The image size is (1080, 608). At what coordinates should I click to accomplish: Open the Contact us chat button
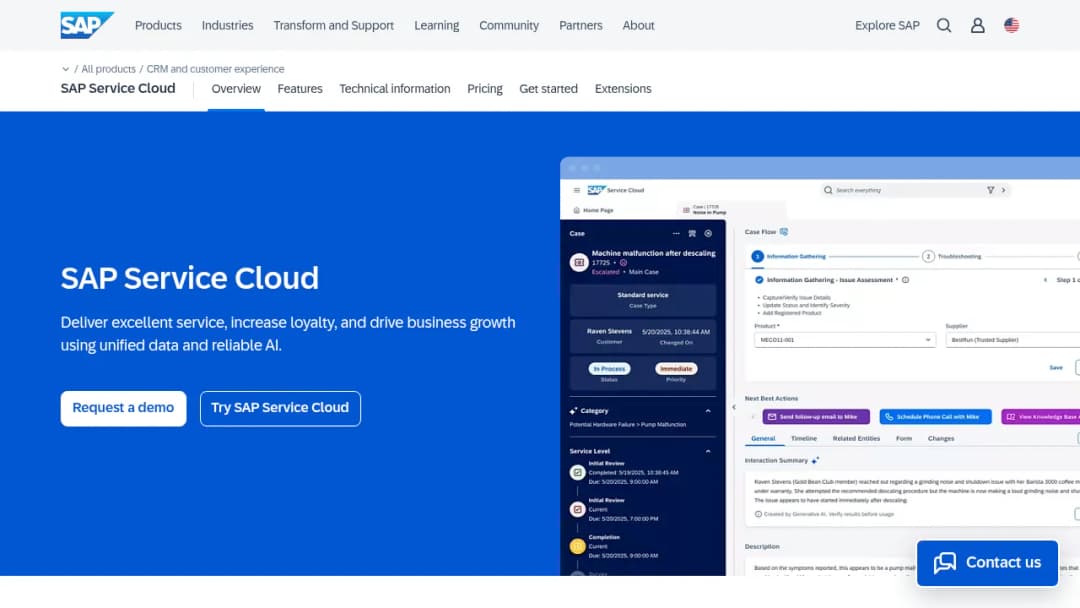pyautogui.click(x=987, y=563)
